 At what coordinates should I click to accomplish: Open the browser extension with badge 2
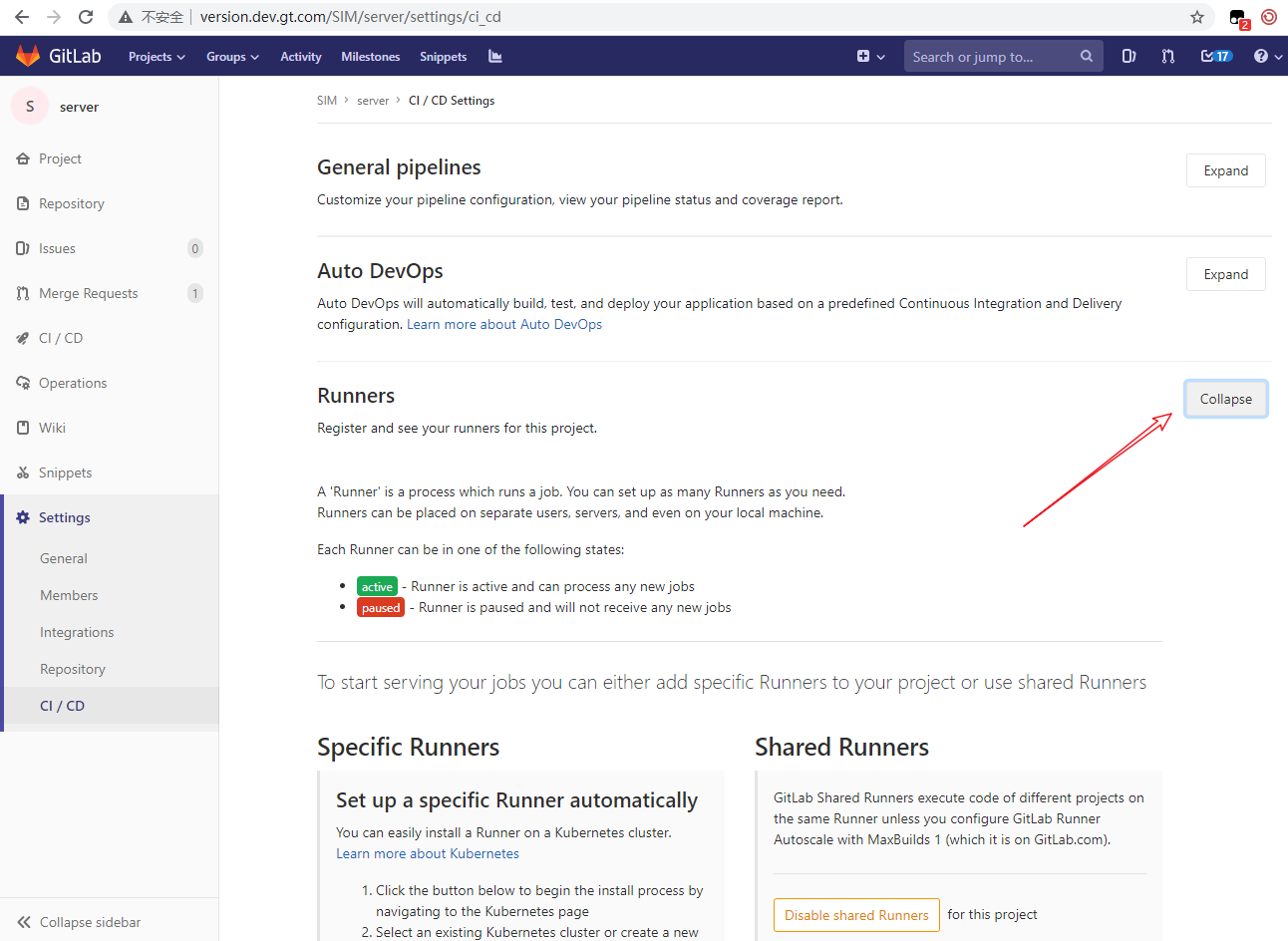tap(1239, 18)
